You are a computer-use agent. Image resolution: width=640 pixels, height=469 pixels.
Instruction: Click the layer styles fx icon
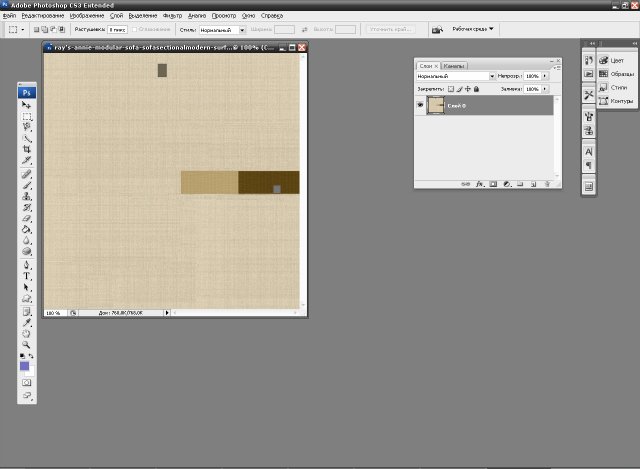point(480,184)
